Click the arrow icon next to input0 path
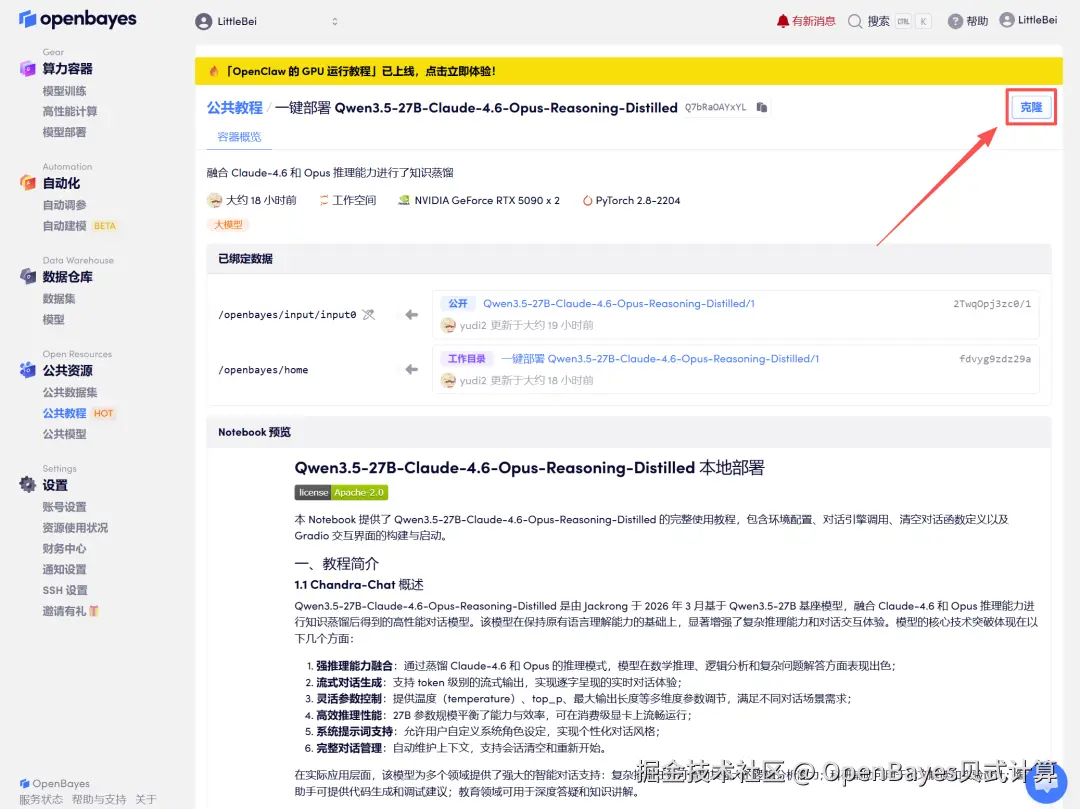The image size is (1080, 809). coord(411,315)
